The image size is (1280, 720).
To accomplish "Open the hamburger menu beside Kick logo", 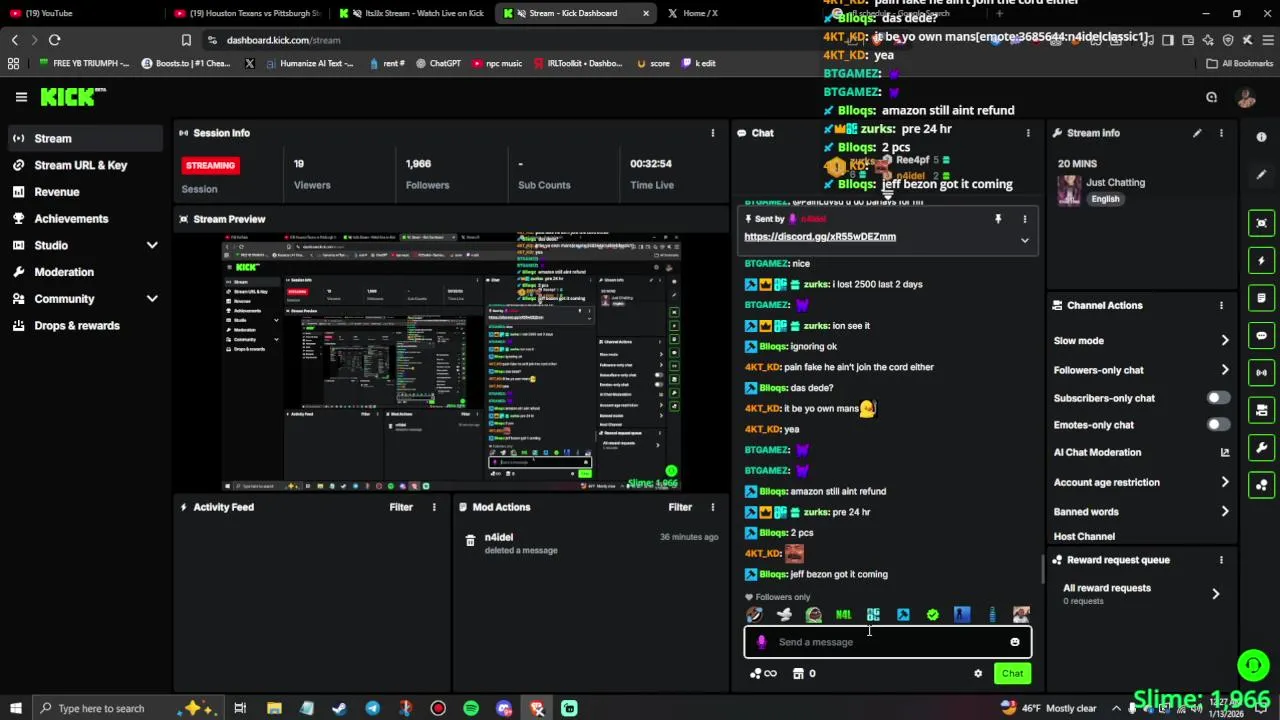I will coord(21,97).
